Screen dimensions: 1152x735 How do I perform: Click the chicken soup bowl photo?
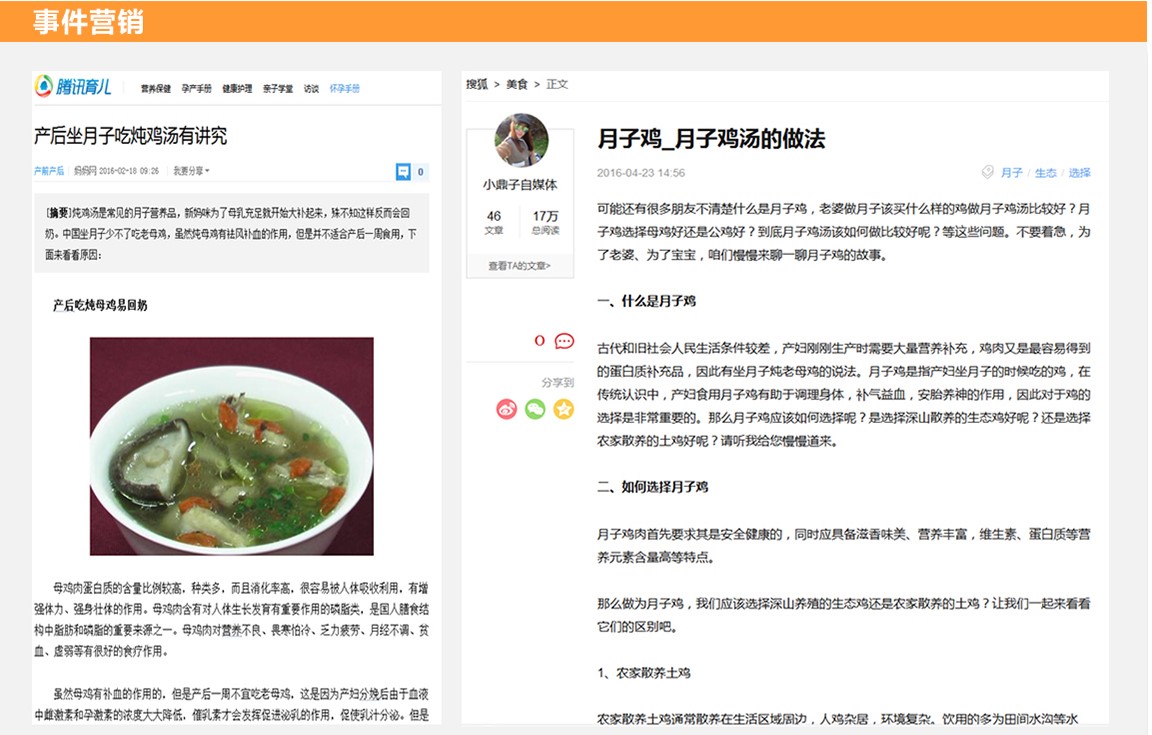231,446
